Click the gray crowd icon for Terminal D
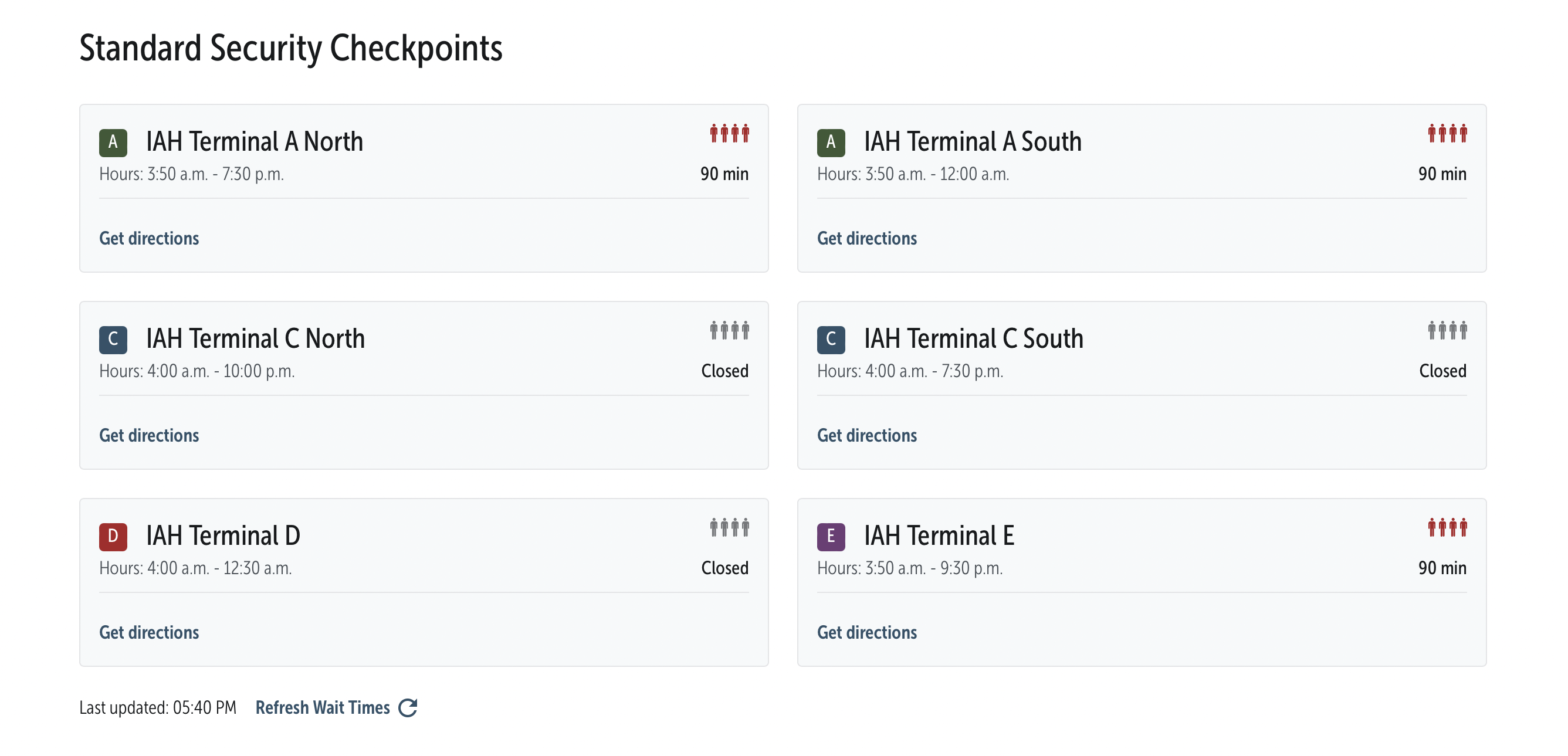Screen dimensions: 1568x756 point(729,528)
